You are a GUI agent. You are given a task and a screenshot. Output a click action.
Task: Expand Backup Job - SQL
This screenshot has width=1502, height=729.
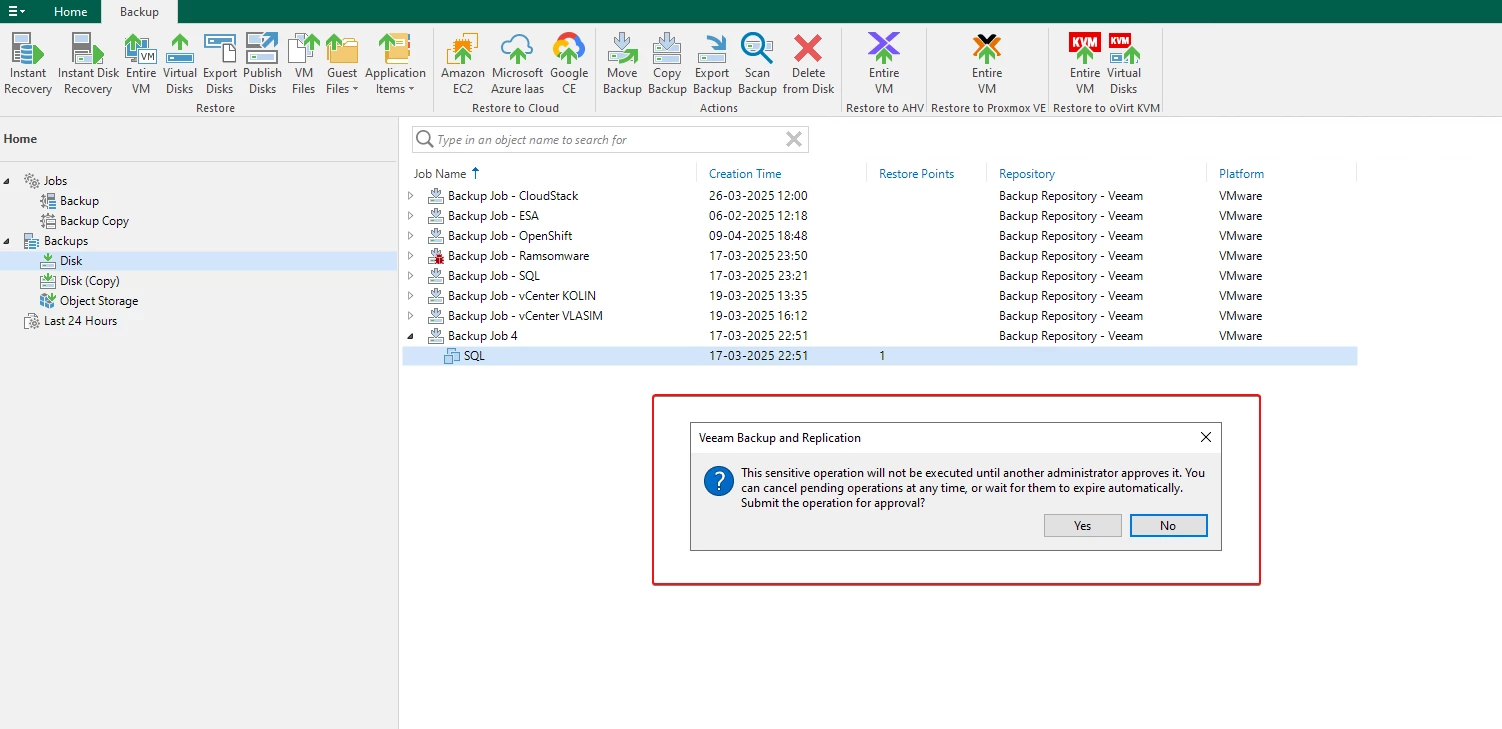tap(410, 276)
